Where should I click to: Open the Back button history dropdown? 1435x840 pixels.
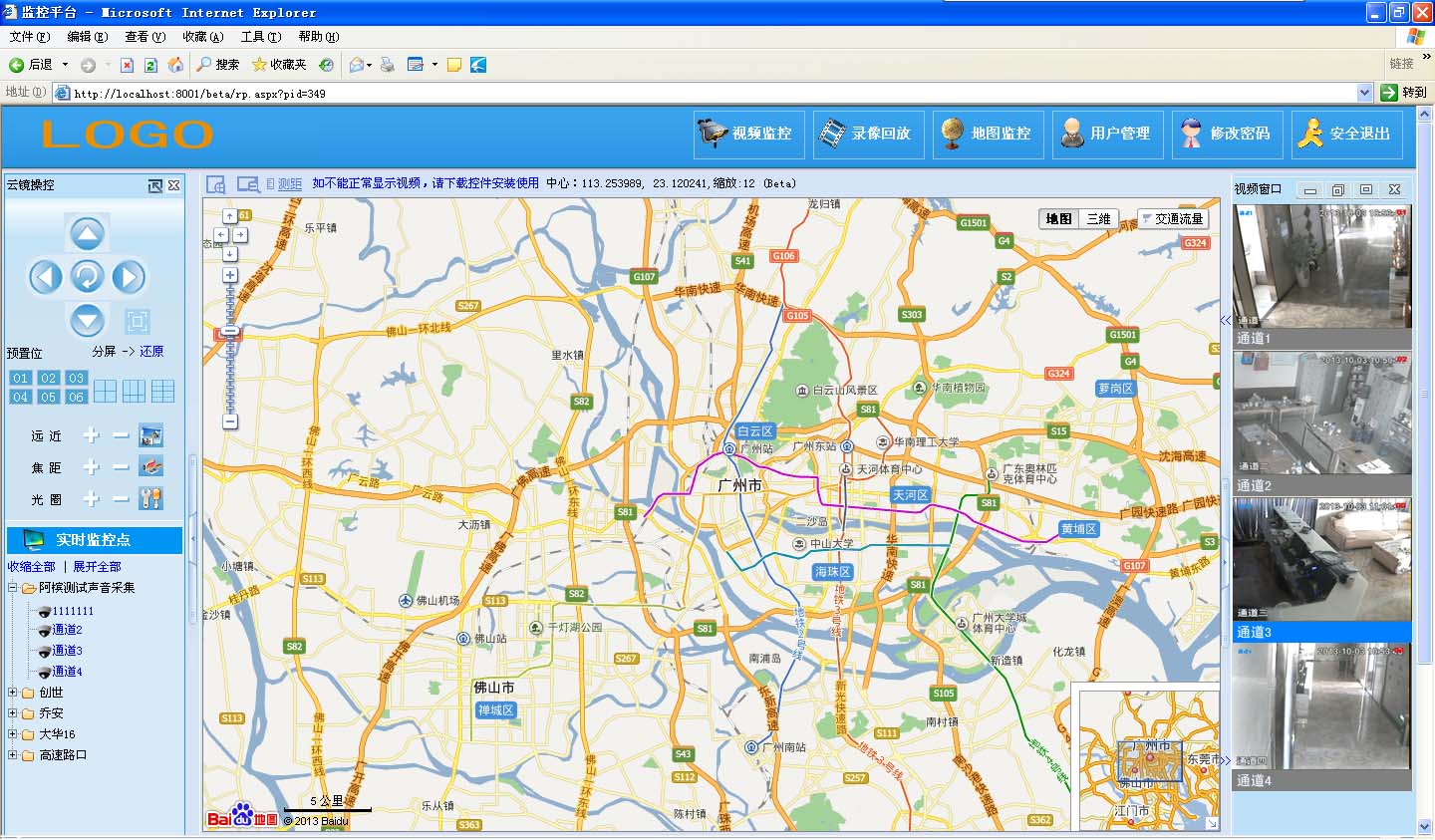pos(65,65)
